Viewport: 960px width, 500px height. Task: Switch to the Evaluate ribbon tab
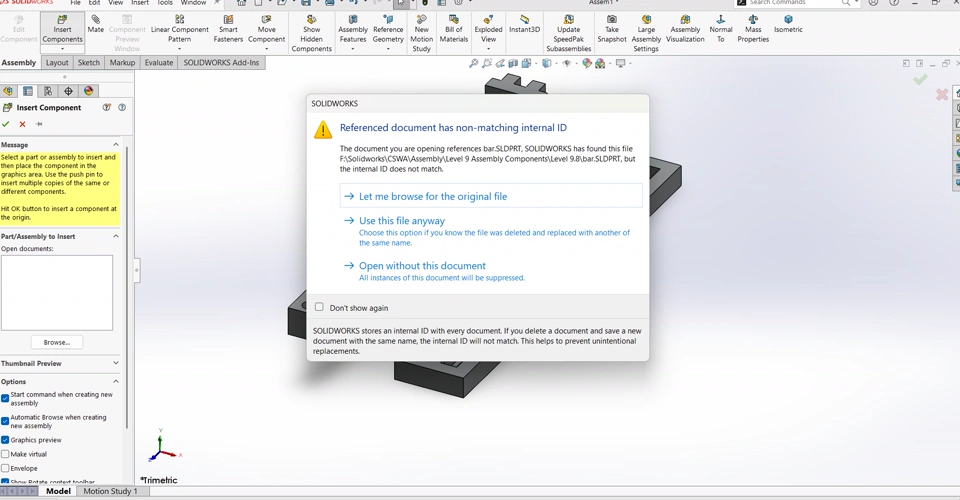(x=159, y=62)
